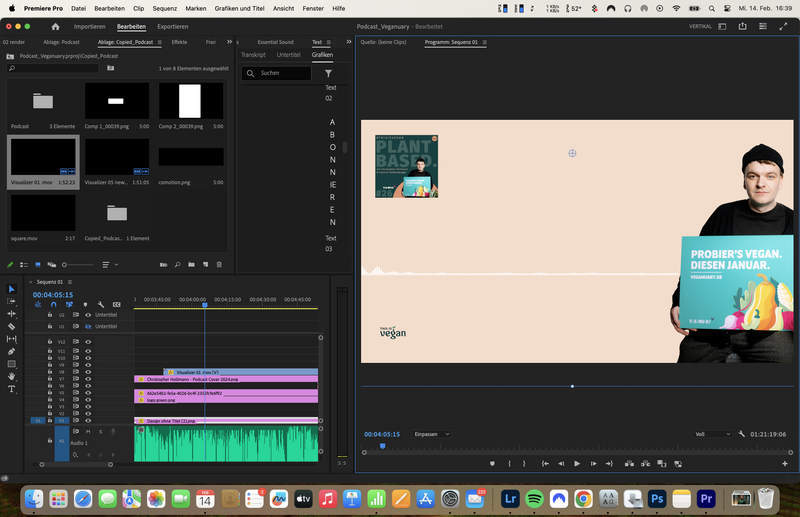Click the timeline closed captions CC icon
The image size is (800, 517).
point(117,305)
